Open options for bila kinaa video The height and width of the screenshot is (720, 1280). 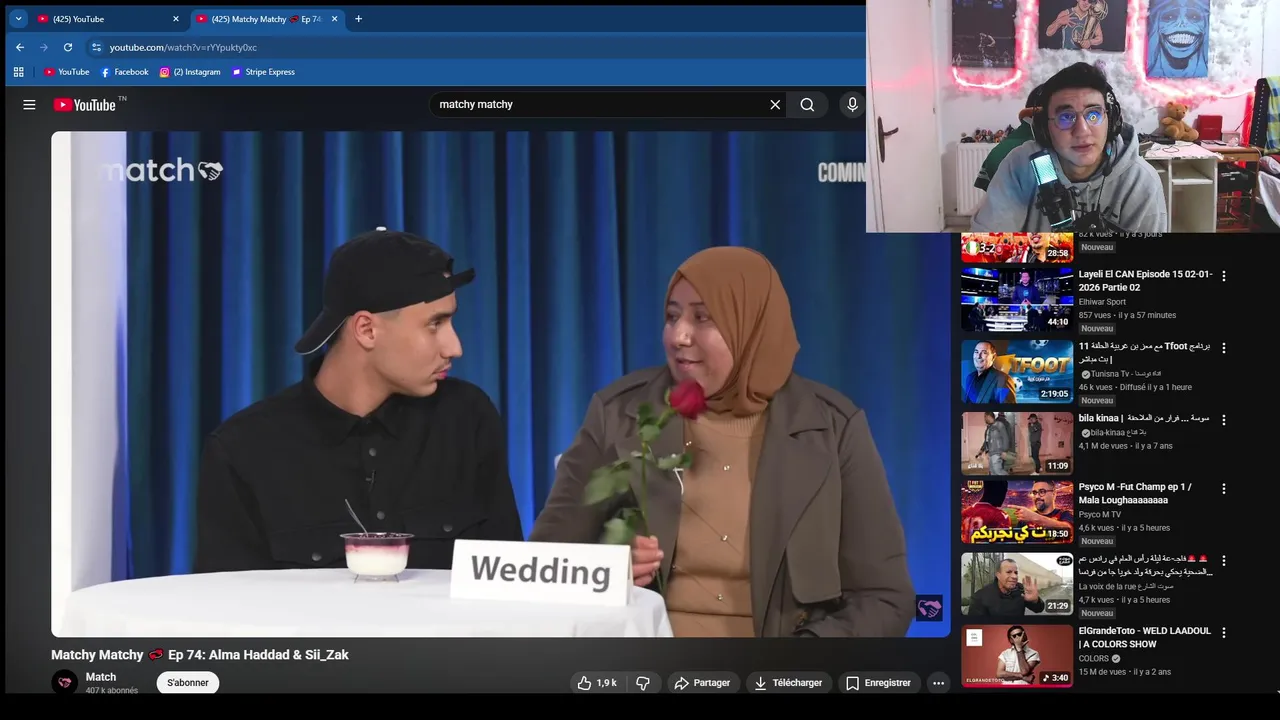coord(1223,420)
